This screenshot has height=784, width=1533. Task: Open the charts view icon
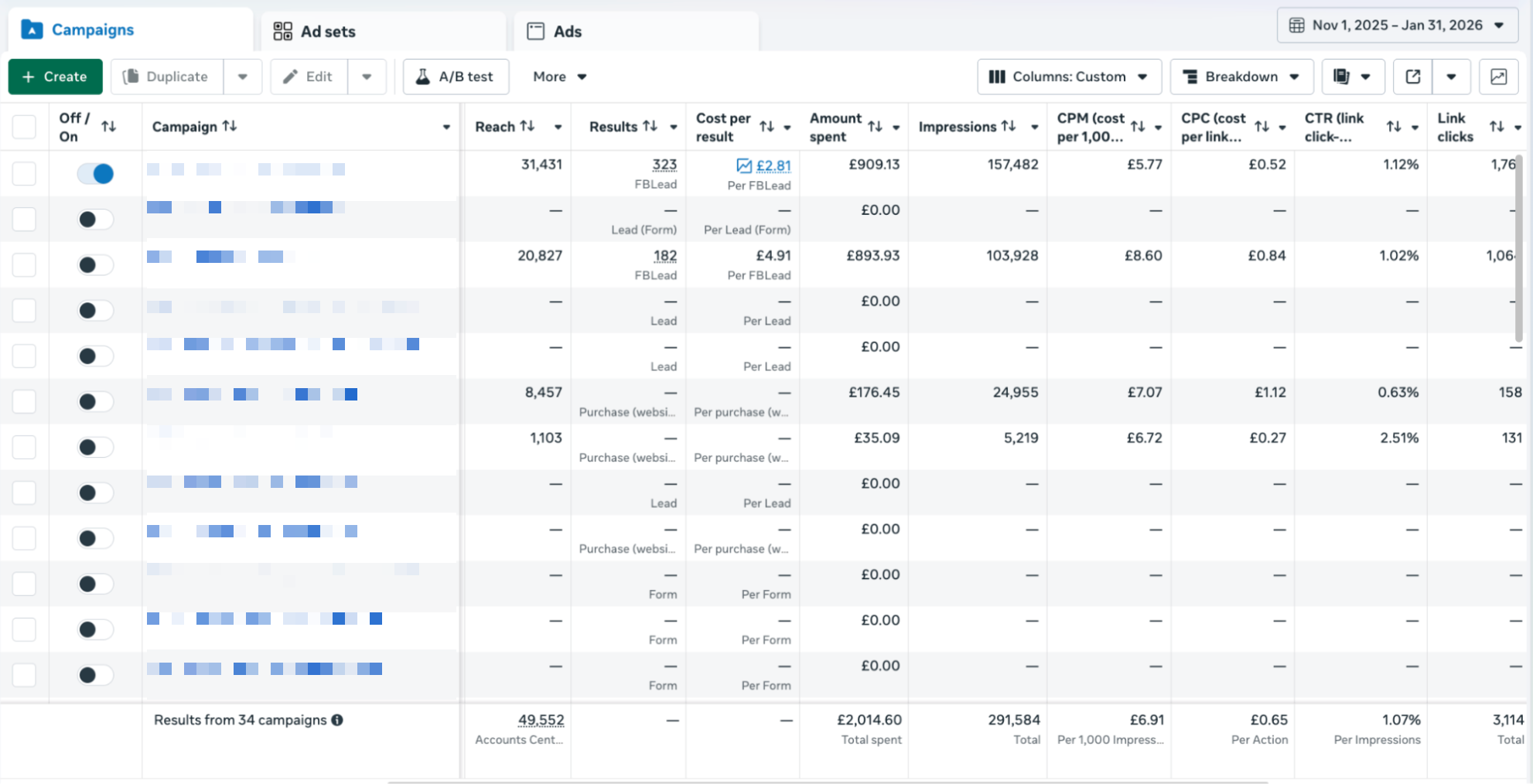point(1498,77)
